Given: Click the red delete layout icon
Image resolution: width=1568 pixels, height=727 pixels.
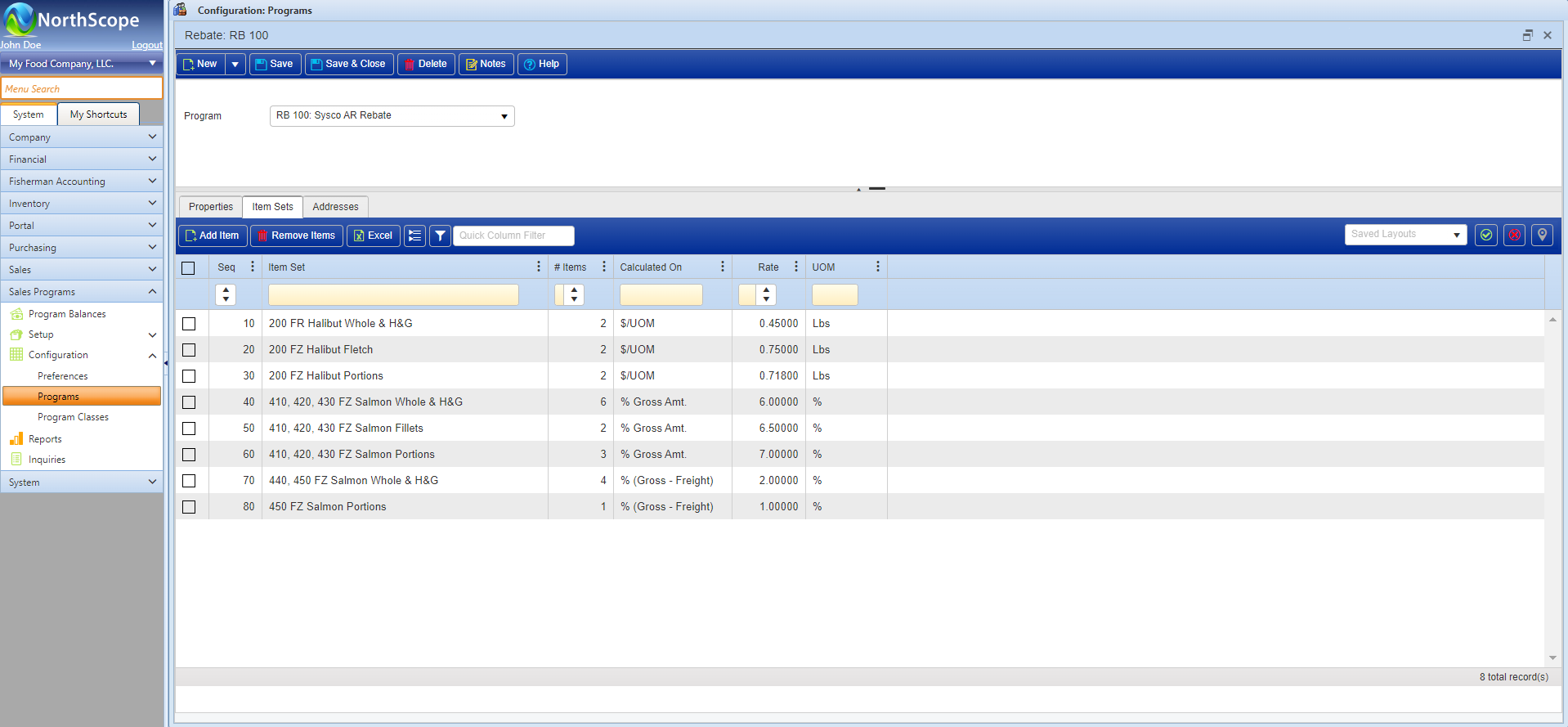Looking at the screenshot, I should click(x=1514, y=235).
